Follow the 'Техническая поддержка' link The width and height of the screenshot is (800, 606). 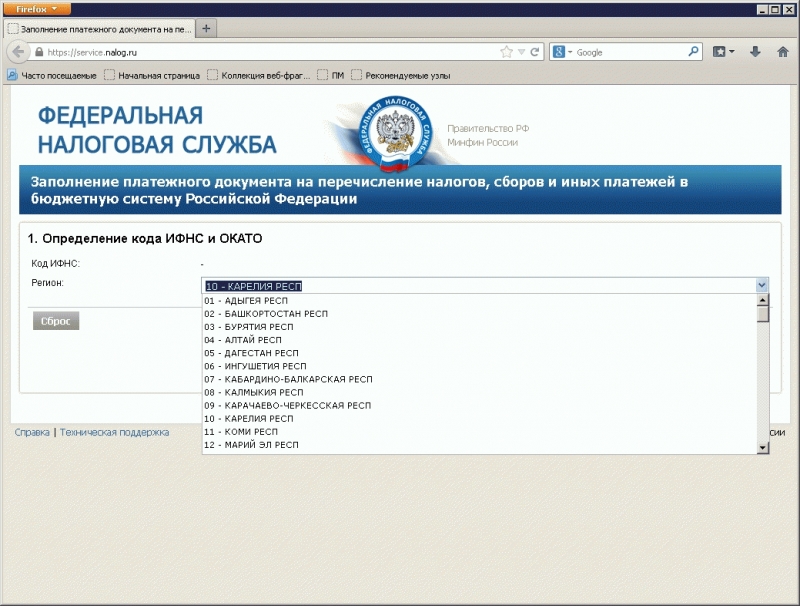[x=114, y=433]
